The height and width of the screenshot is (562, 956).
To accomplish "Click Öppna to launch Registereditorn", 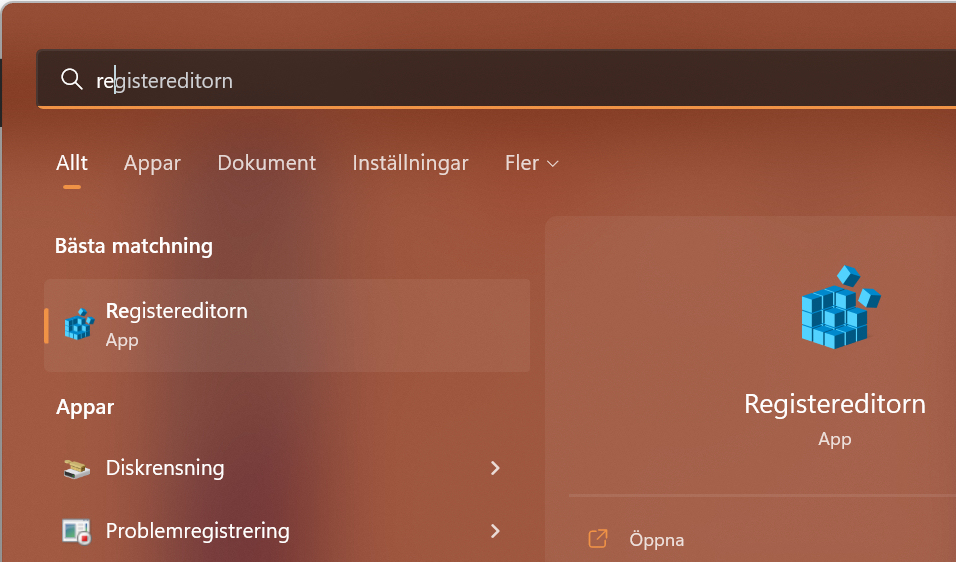I will tap(656, 539).
